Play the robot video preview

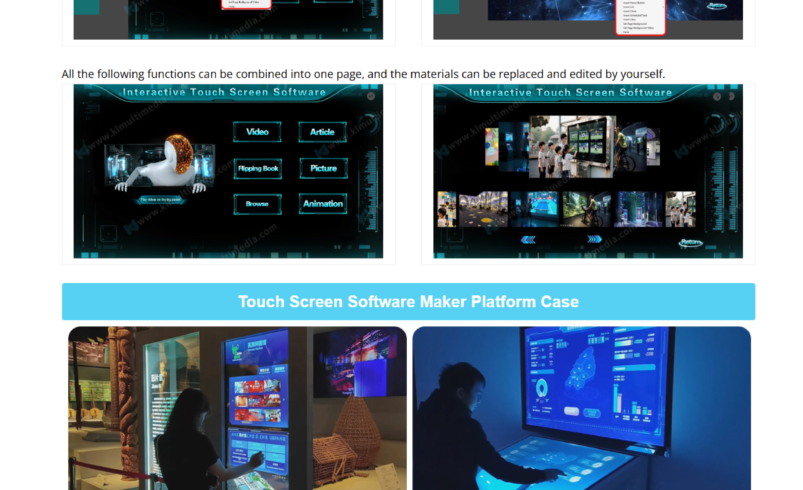(159, 164)
